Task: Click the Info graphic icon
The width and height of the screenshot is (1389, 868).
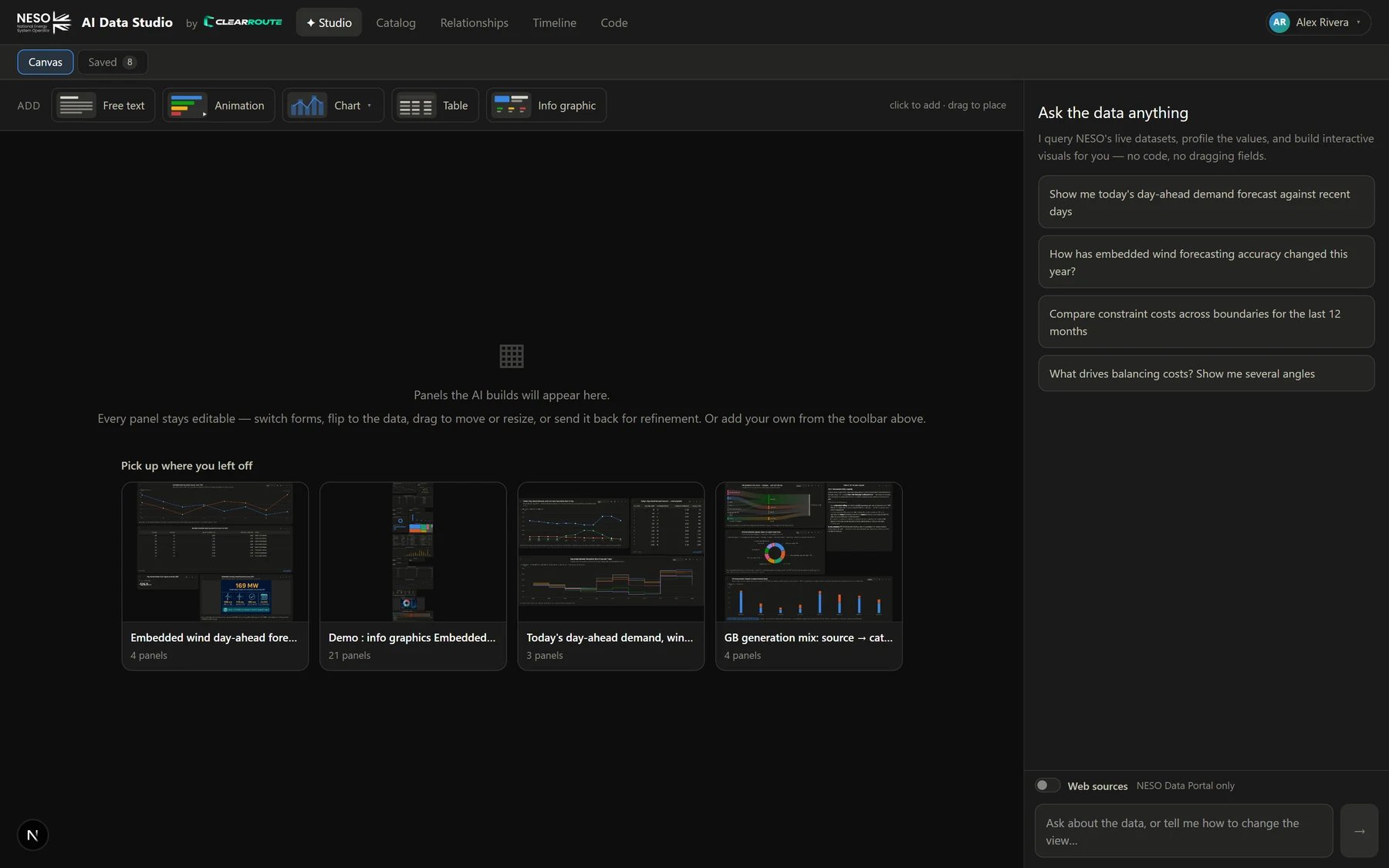Action: [511, 105]
